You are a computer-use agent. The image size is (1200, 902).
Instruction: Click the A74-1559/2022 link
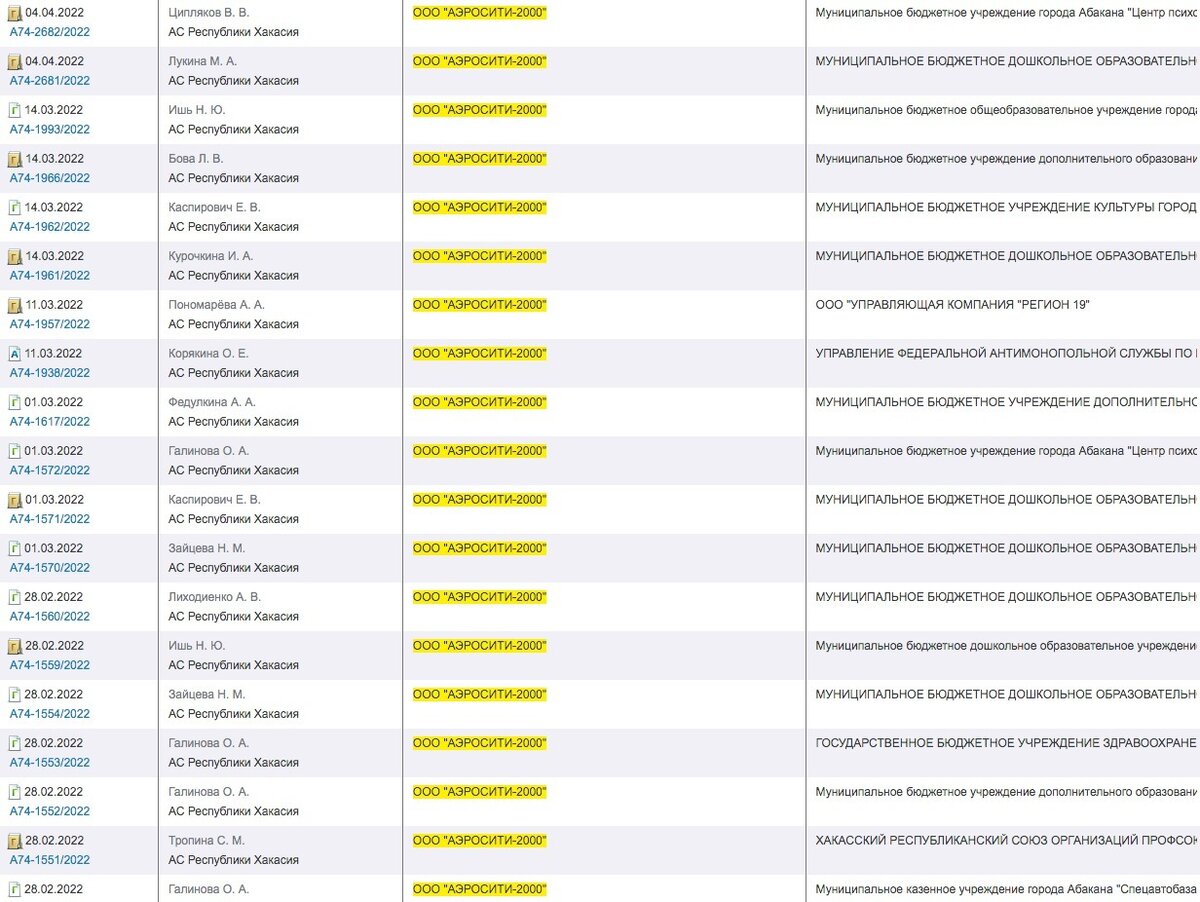(x=50, y=666)
